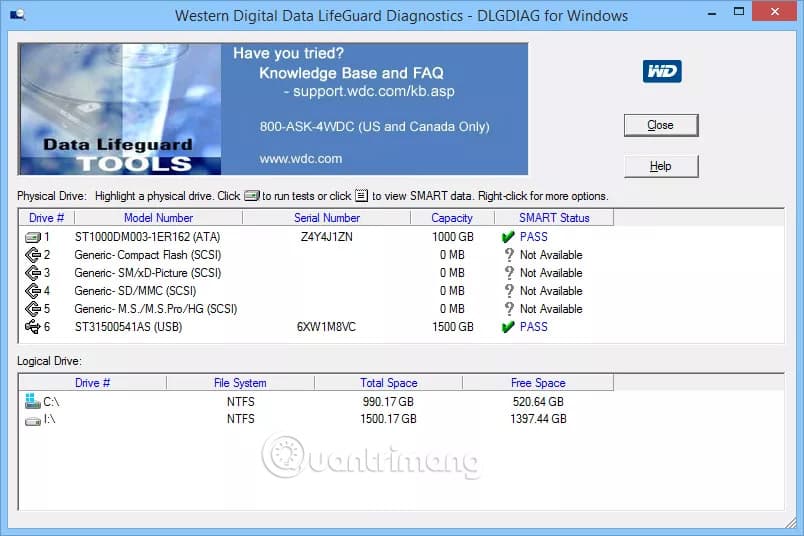Click the question mark beside SM/xD-Picture status
804x536 pixels.
coord(509,273)
